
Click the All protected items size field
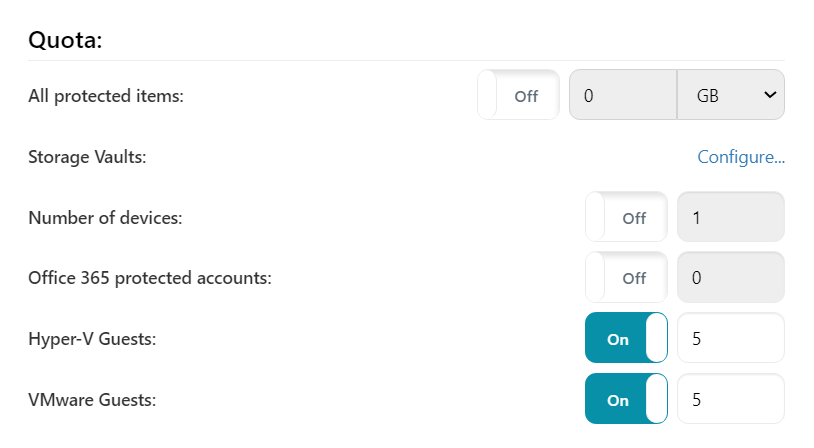coord(622,96)
